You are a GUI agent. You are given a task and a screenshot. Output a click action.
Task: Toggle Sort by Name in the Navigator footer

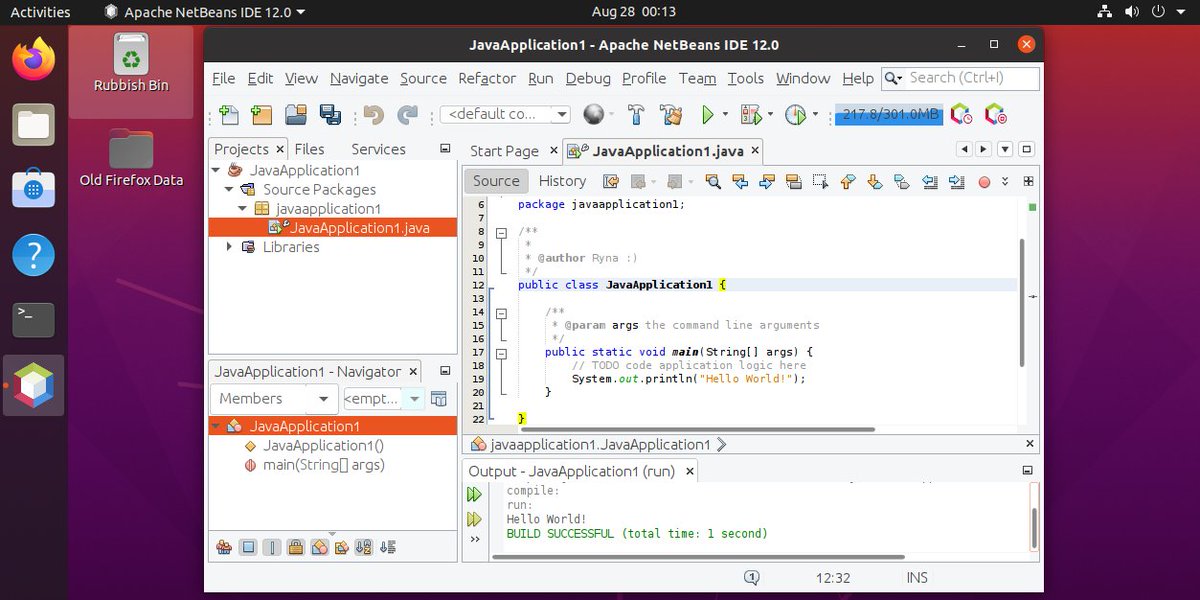(364, 547)
